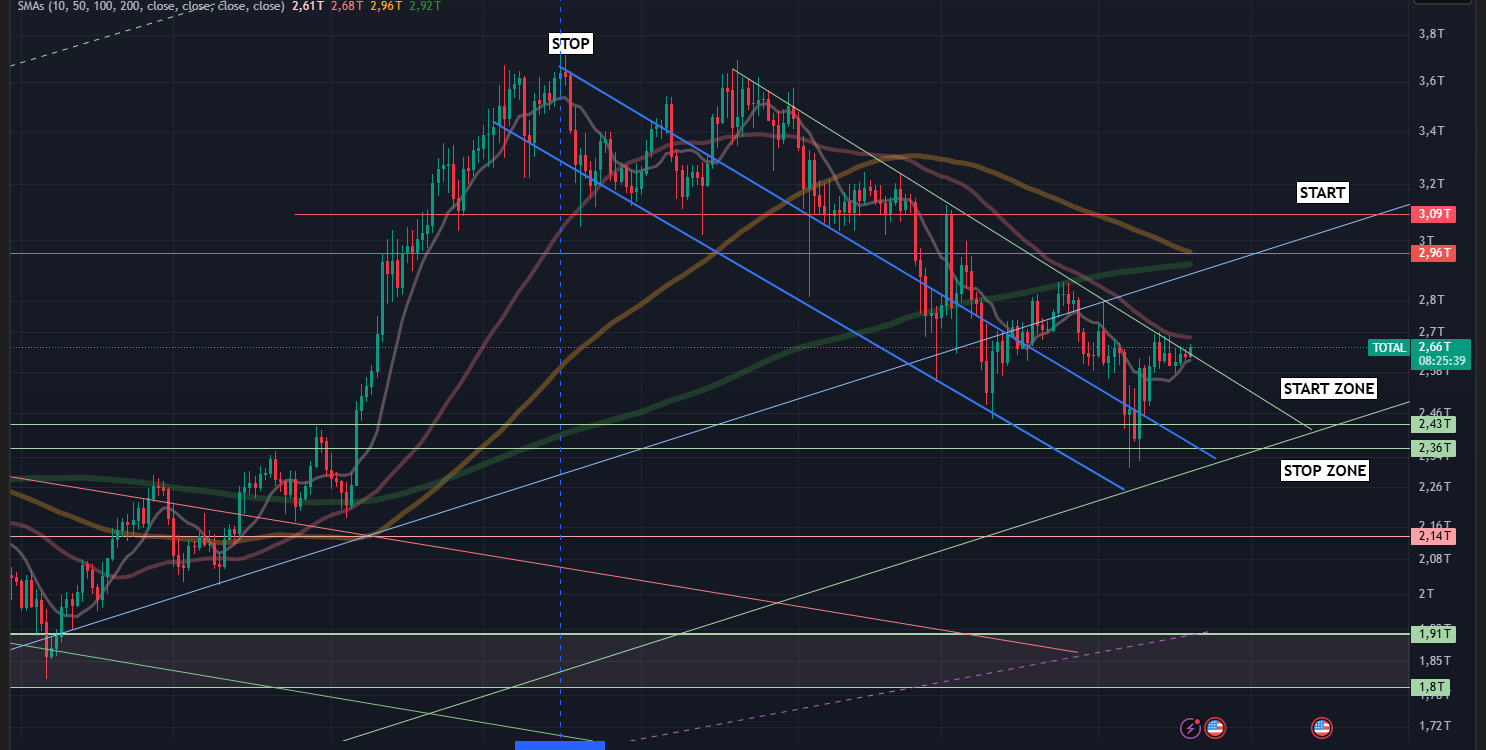The height and width of the screenshot is (750, 1486).
Task: Click the 2,14T red price label
Action: coord(1432,536)
